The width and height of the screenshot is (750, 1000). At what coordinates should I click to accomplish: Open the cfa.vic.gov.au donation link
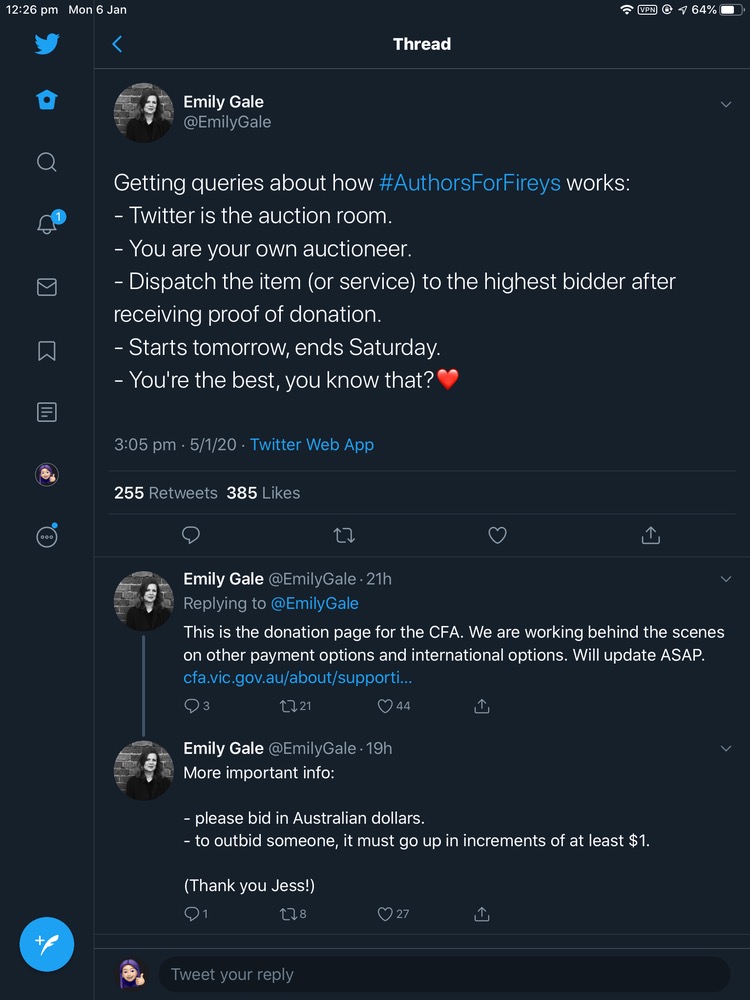(297, 678)
